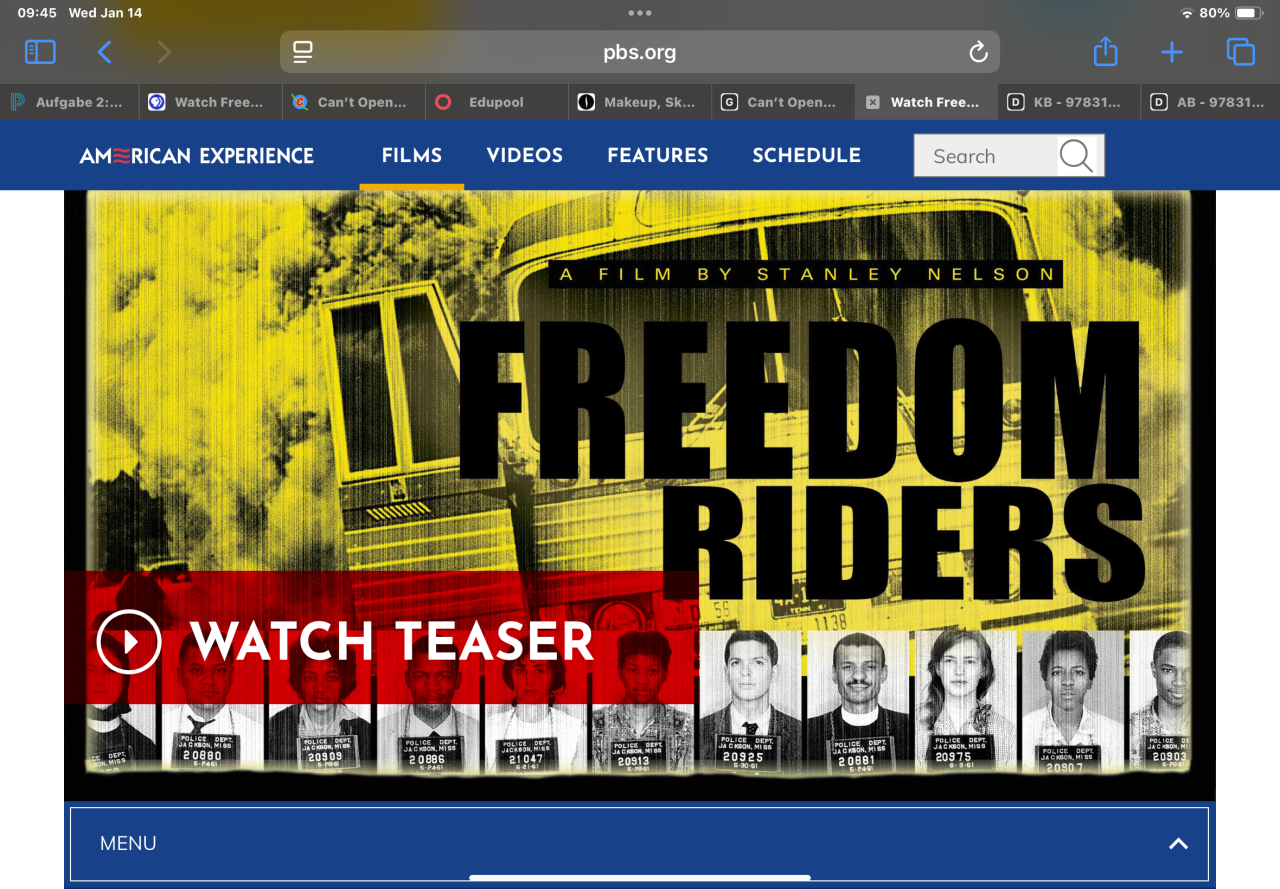Screen dimensions: 1280x889
Task: Open the page menu icon in address bar
Action: pos(303,52)
